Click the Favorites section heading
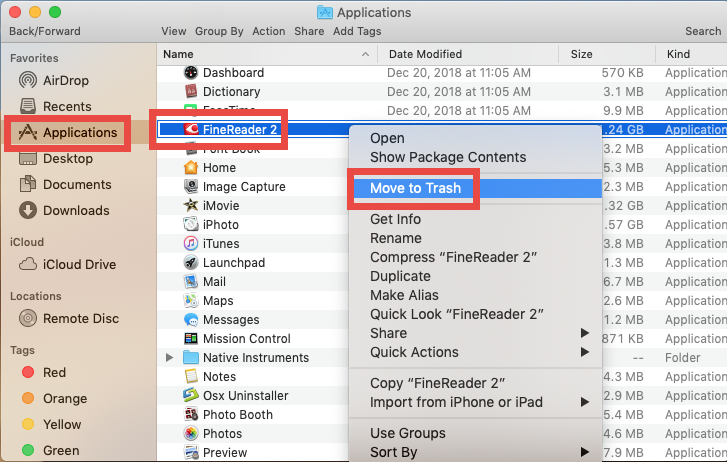Screen dimensions: 727x462 (34, 58)
